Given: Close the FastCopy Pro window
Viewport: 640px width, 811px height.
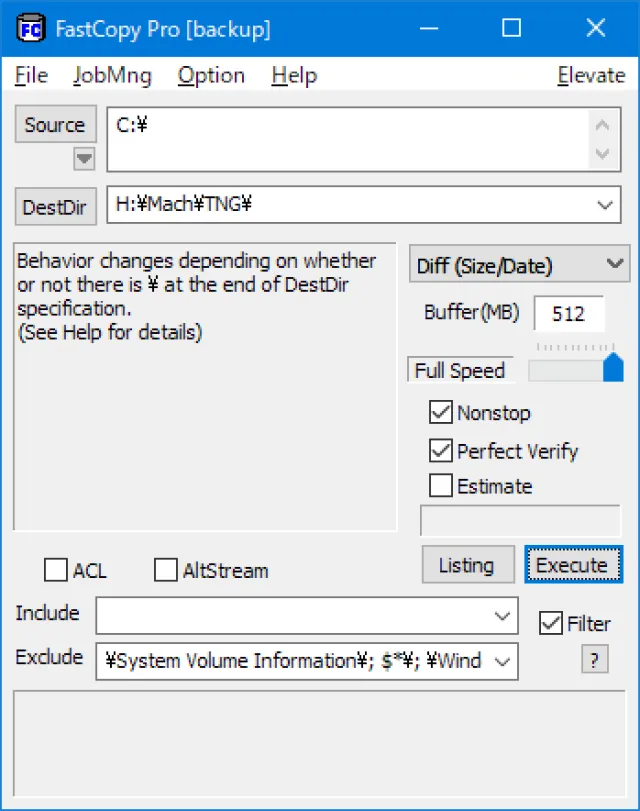Looking at the screenshot, I should [596, 28].
